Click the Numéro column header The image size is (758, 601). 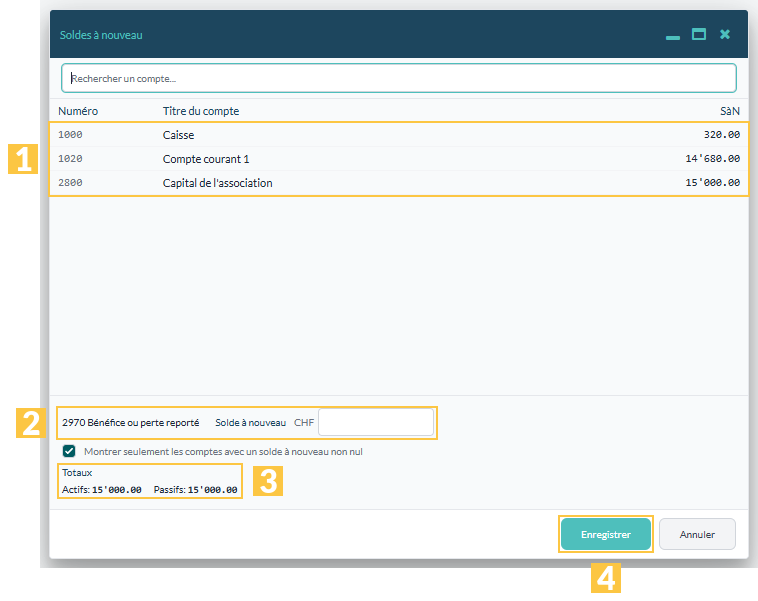[78, 111]
